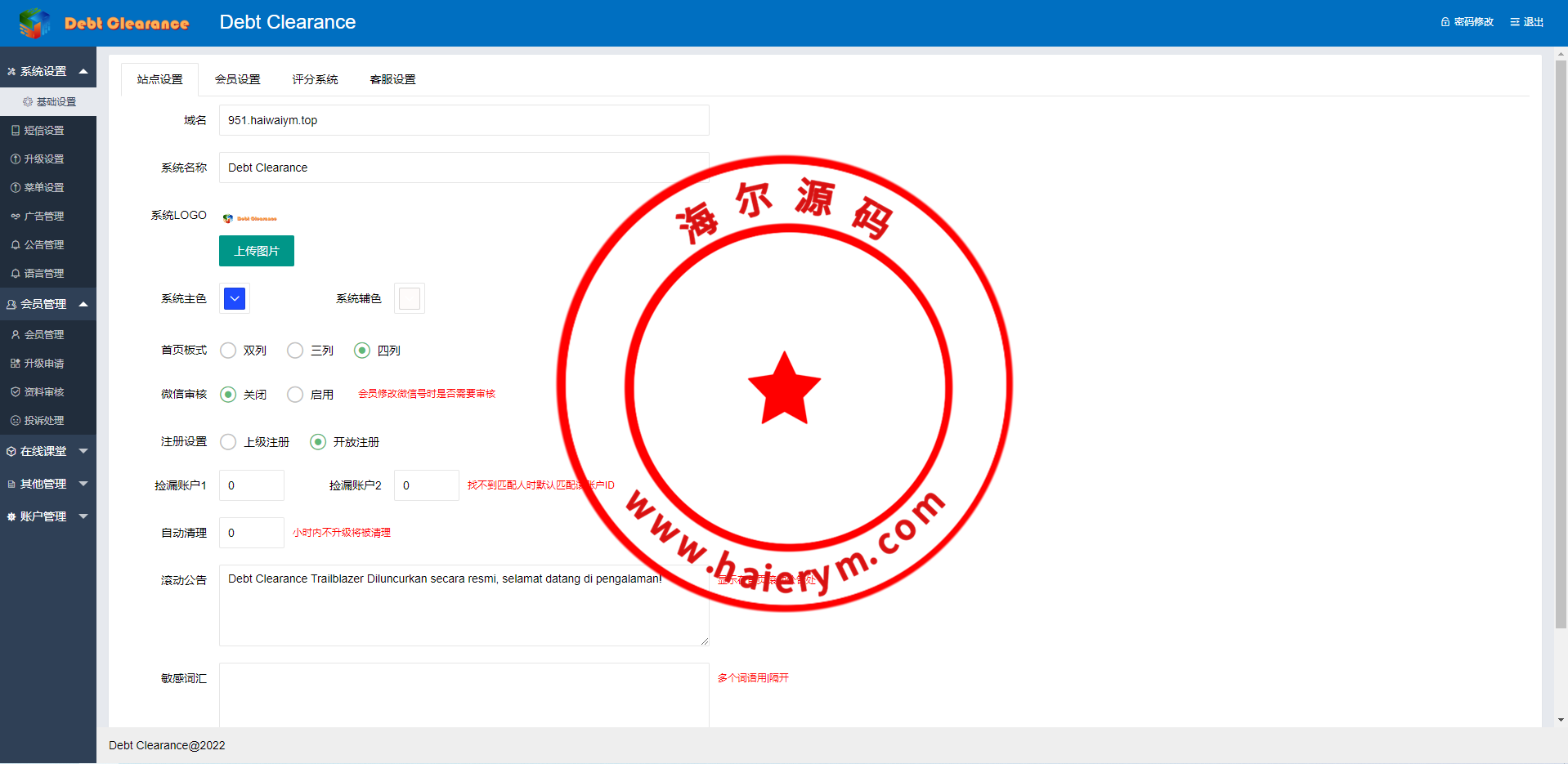Click the 短信设置 icon in sidebar
Viewport: 1568px width, 764px height.
[x=16, y=131]
